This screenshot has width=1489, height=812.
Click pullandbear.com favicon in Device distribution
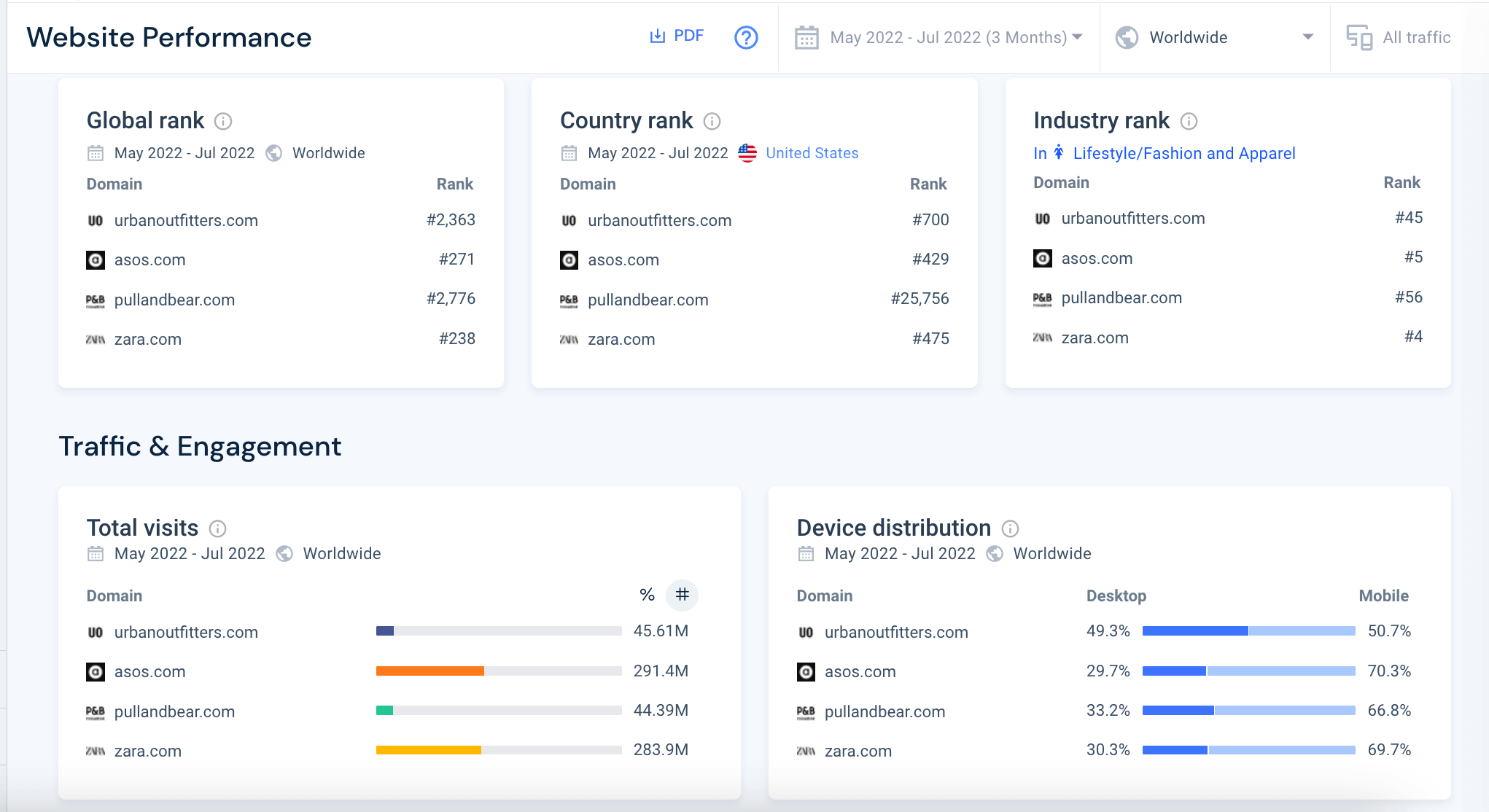pyautogui.click(x=806, y=712)
